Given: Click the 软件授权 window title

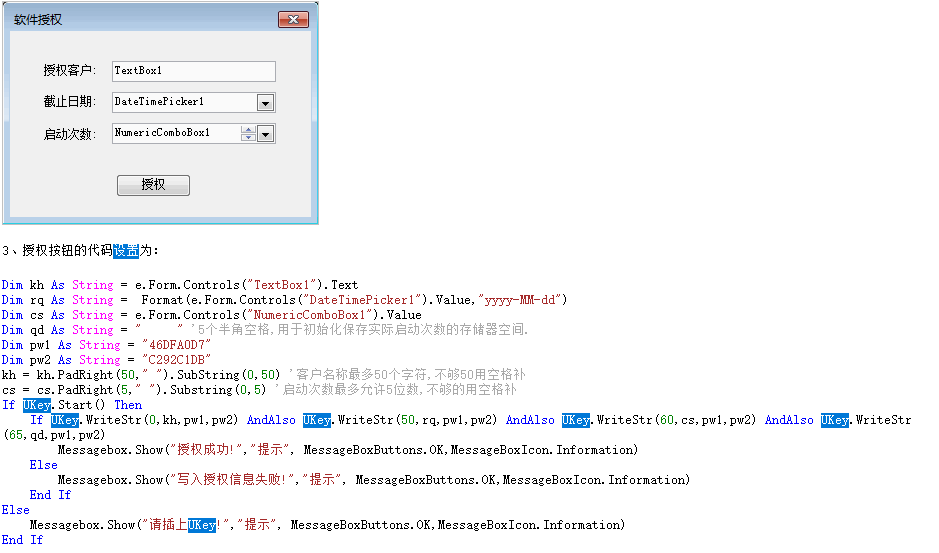Looking at the screenshot, I should [x=38, y=20].
